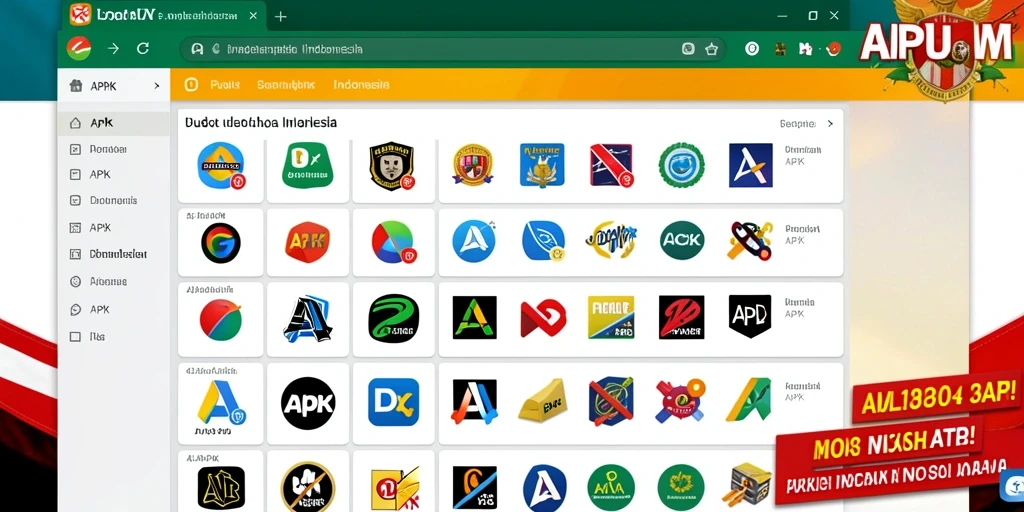Open a new browser tab with plus button

[281, 16]
